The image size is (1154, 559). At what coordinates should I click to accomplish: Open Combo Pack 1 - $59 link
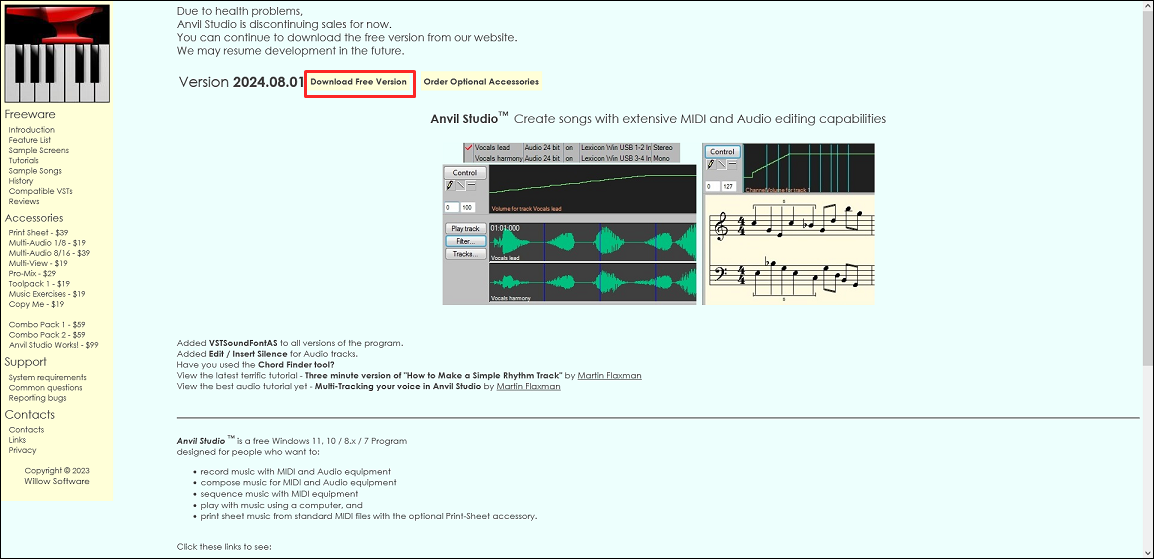point(47,324)
